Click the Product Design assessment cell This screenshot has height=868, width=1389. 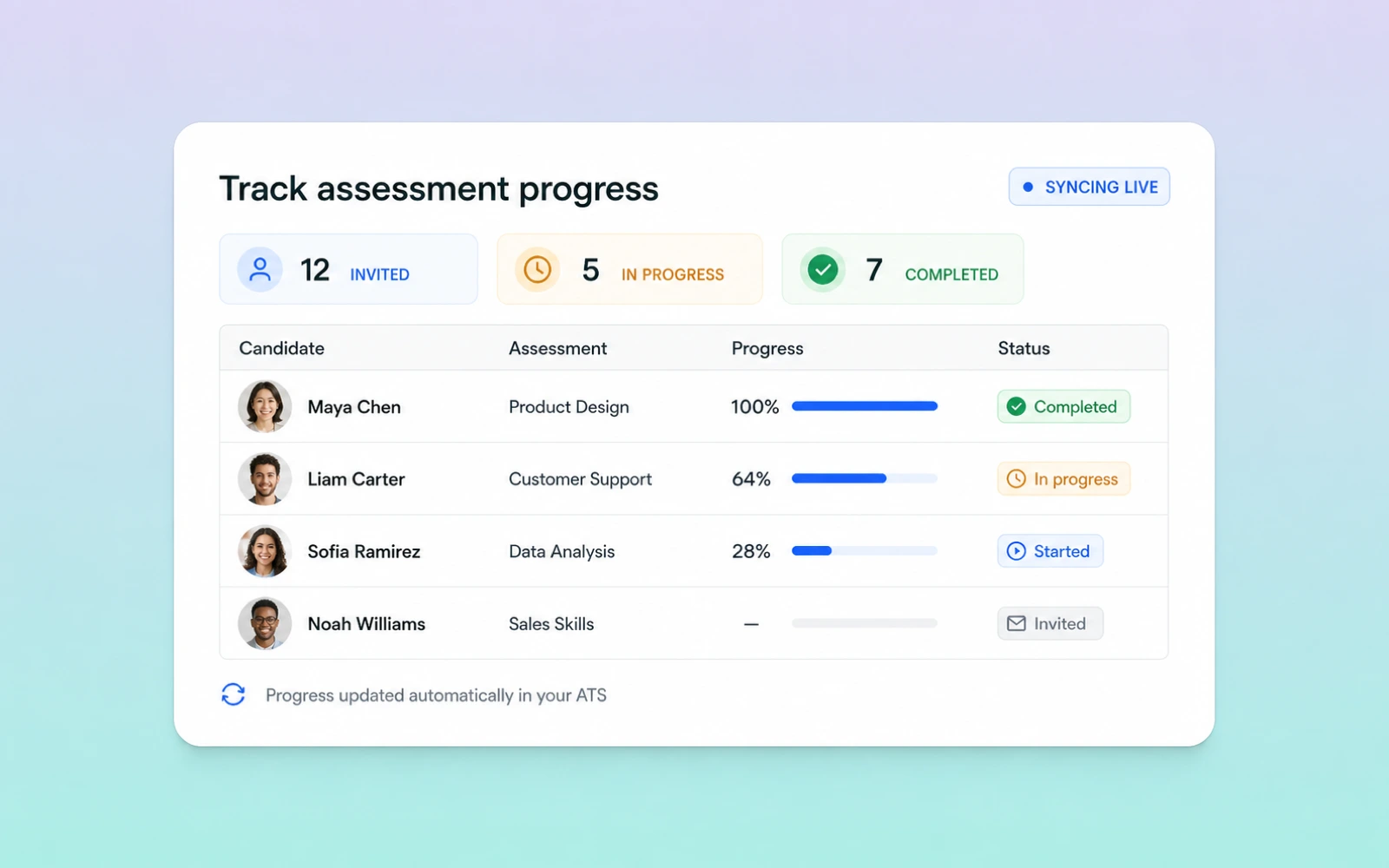click(x=569, y=407)
